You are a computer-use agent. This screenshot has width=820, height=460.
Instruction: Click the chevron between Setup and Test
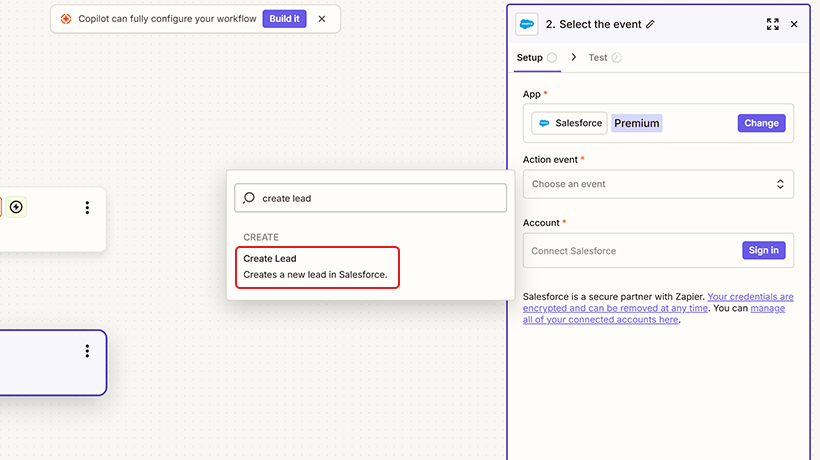point(573,58)
